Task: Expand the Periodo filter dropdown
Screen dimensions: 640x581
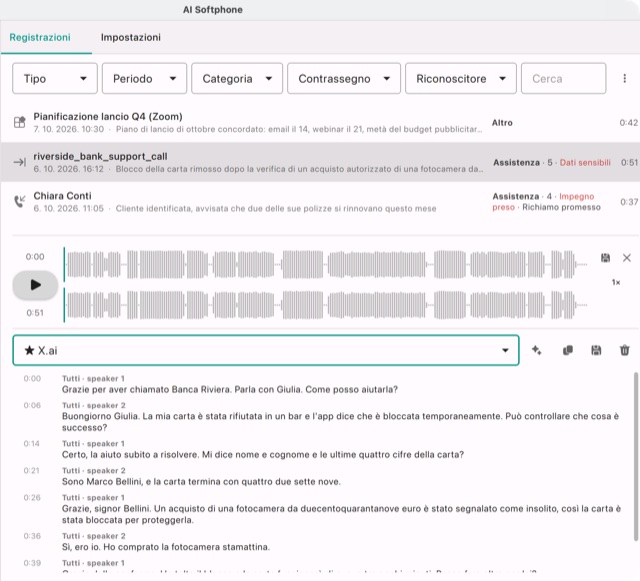Action: pyautogui.click(x=144, y=78)
